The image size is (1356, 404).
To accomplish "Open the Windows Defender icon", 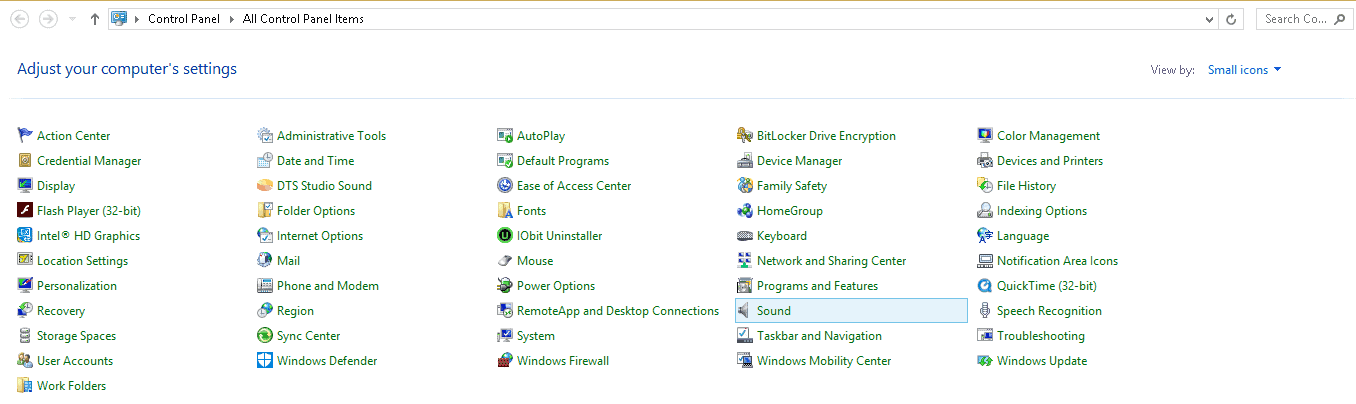I will click(x=265, y=360).
